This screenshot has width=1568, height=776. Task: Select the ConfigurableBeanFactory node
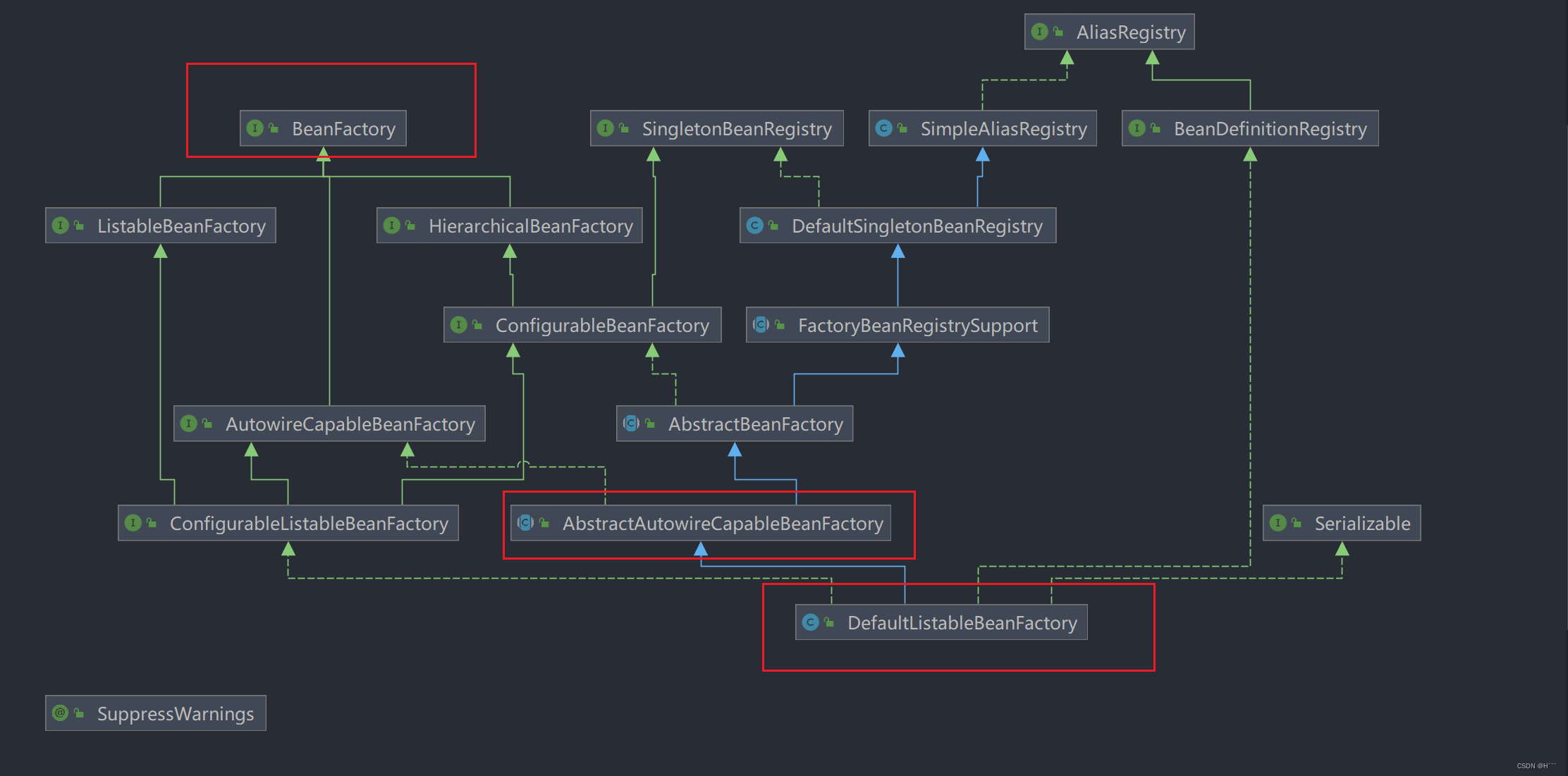(x=582, y=325)
